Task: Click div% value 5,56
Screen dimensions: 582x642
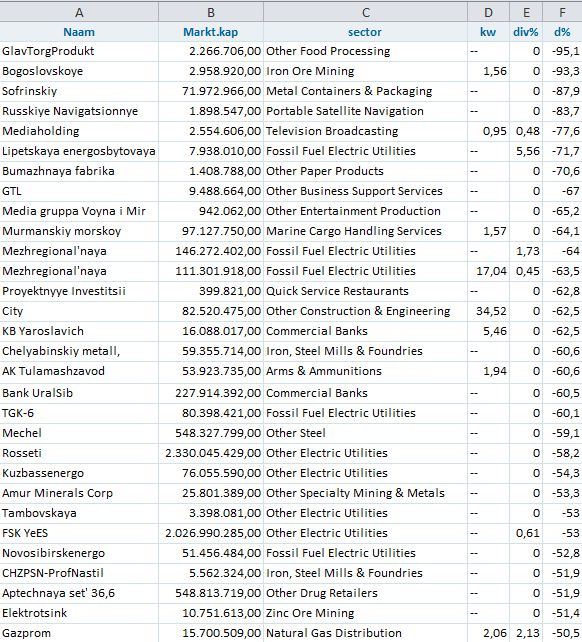Action: [526, 151]
